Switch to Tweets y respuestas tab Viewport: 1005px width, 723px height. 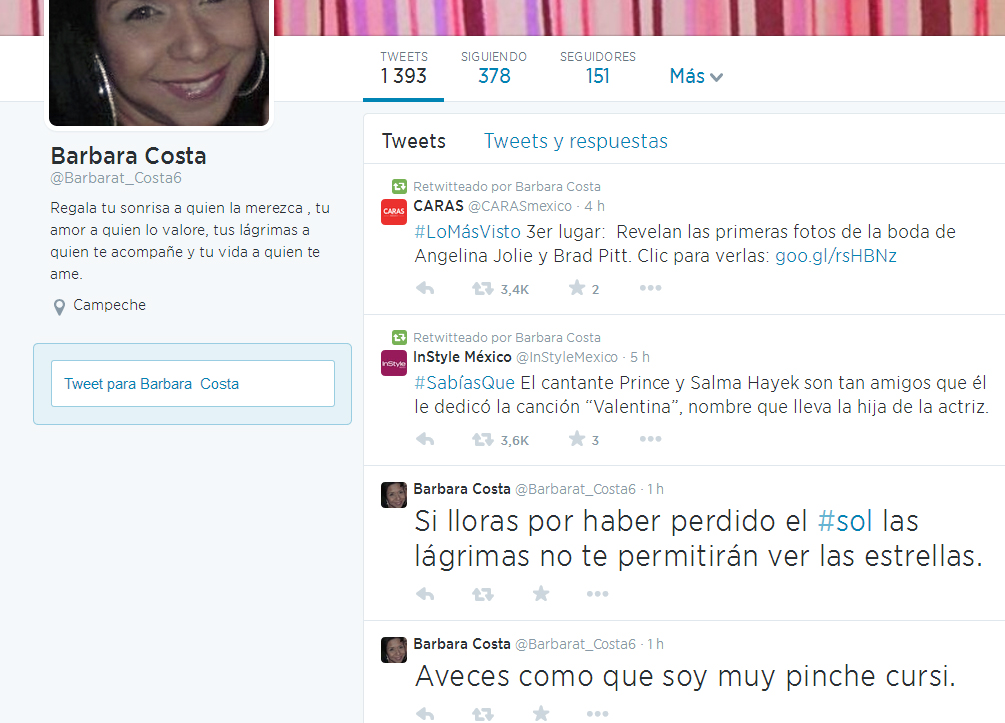(x=575, y=141)
